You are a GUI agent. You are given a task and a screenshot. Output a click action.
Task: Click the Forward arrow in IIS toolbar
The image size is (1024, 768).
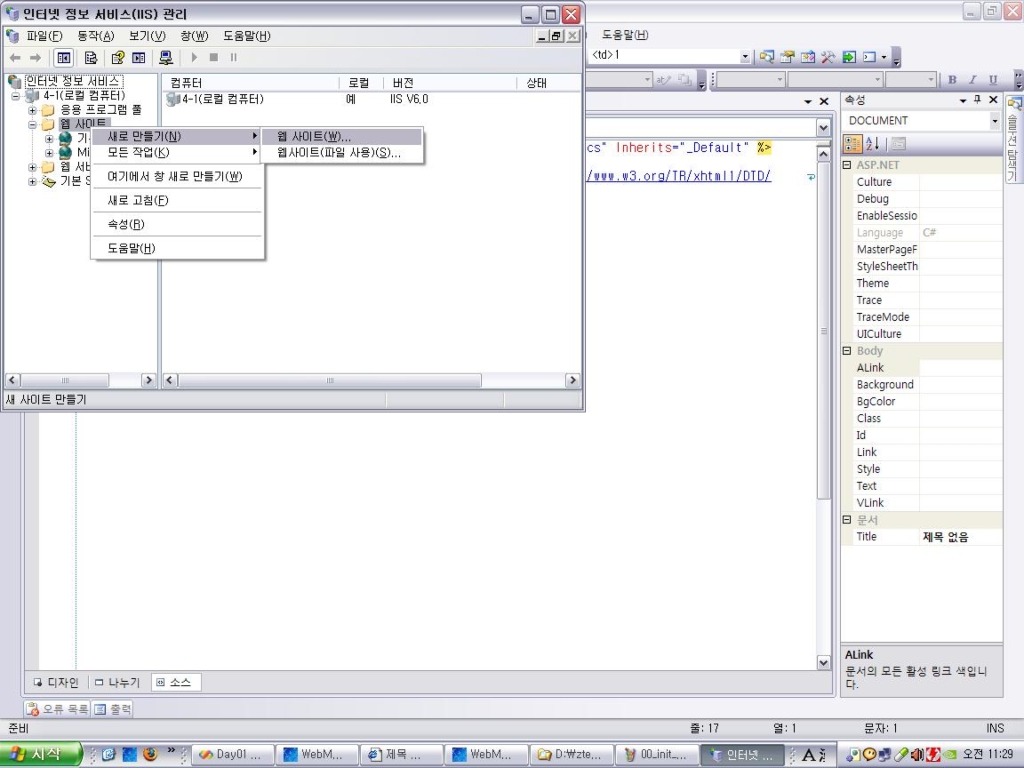pos(35,58)
